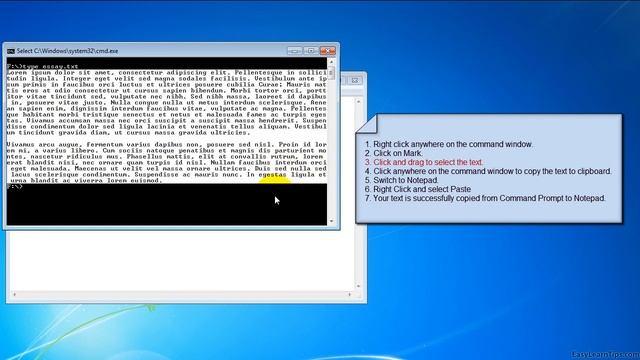Click the line starting 'Vivamus arcu augue'

[x=167, y=144]
